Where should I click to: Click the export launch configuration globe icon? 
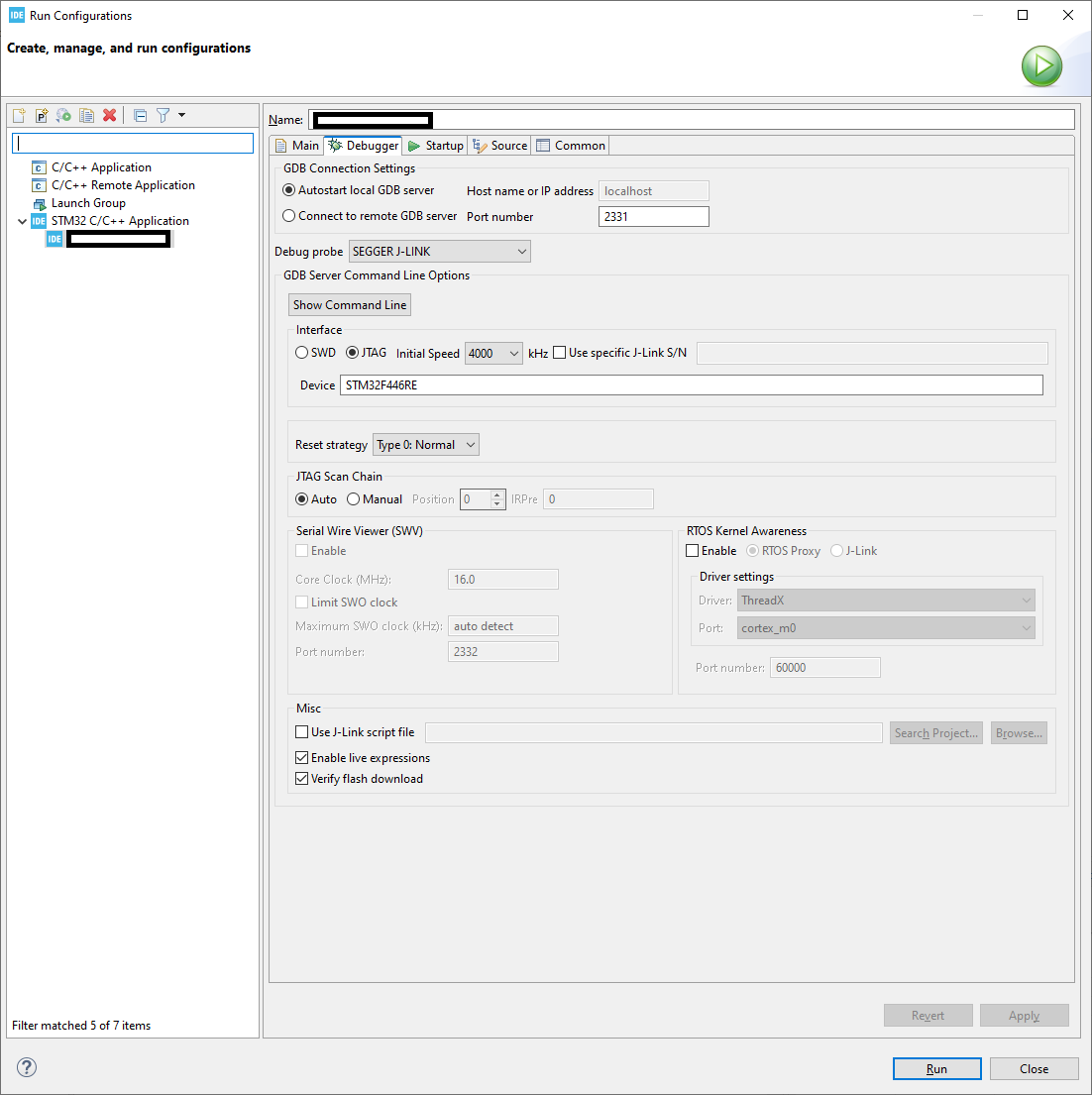pos(62,115)
